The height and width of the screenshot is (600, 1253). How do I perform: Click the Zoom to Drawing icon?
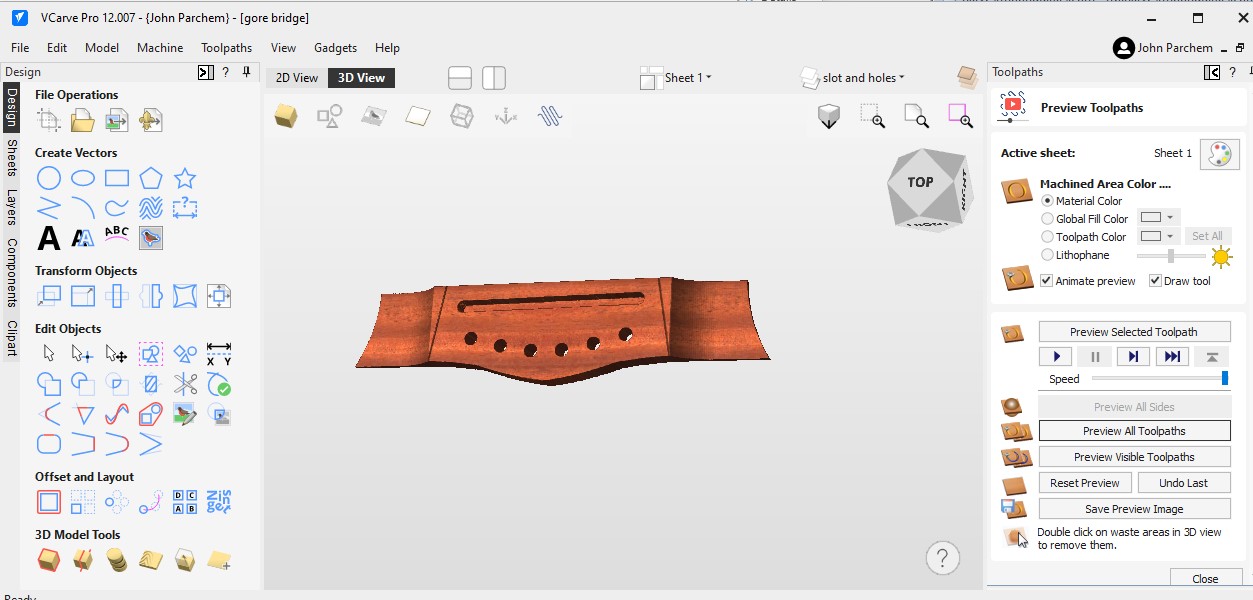pos(916,116)
